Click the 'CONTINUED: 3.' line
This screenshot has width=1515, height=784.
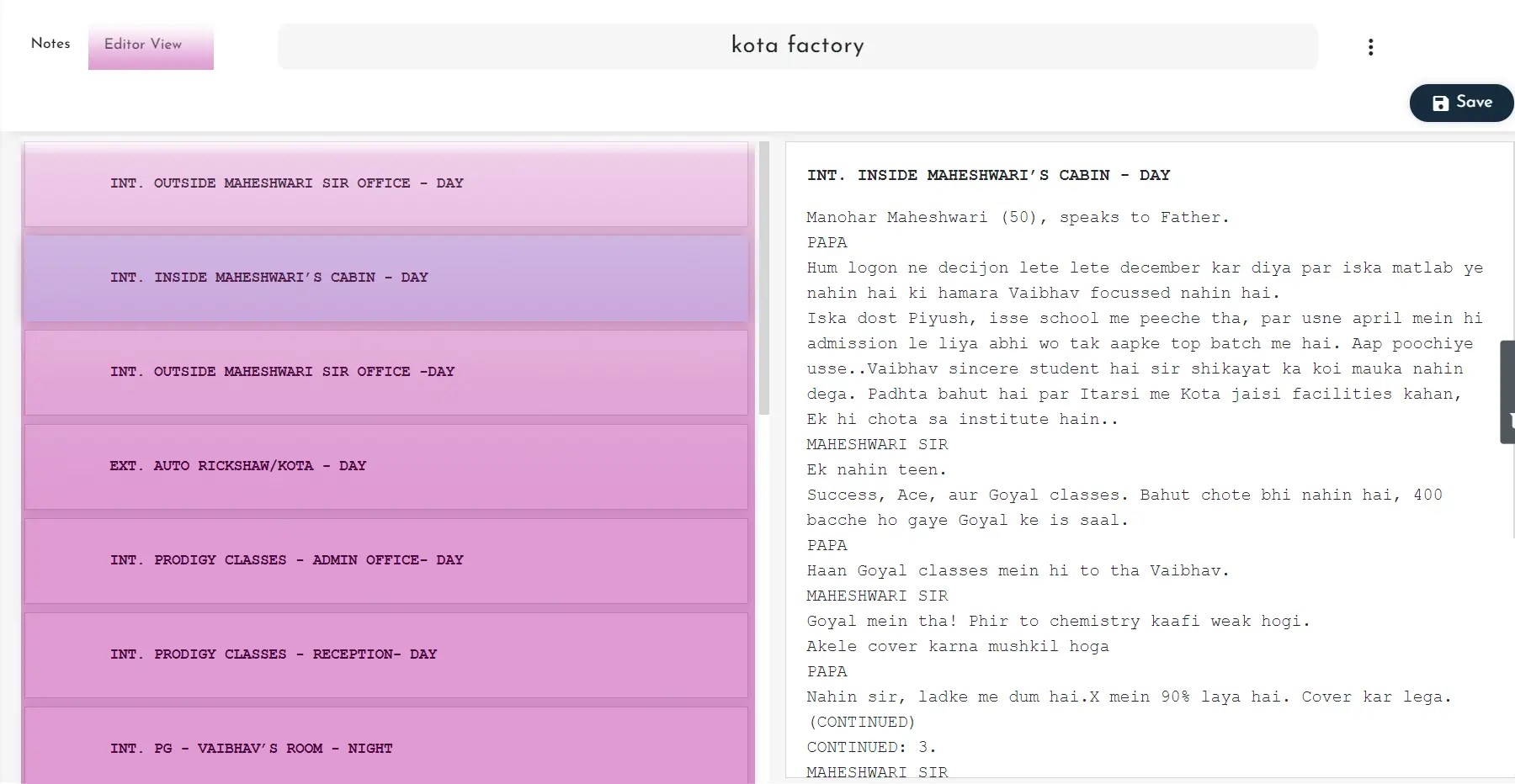871,747
